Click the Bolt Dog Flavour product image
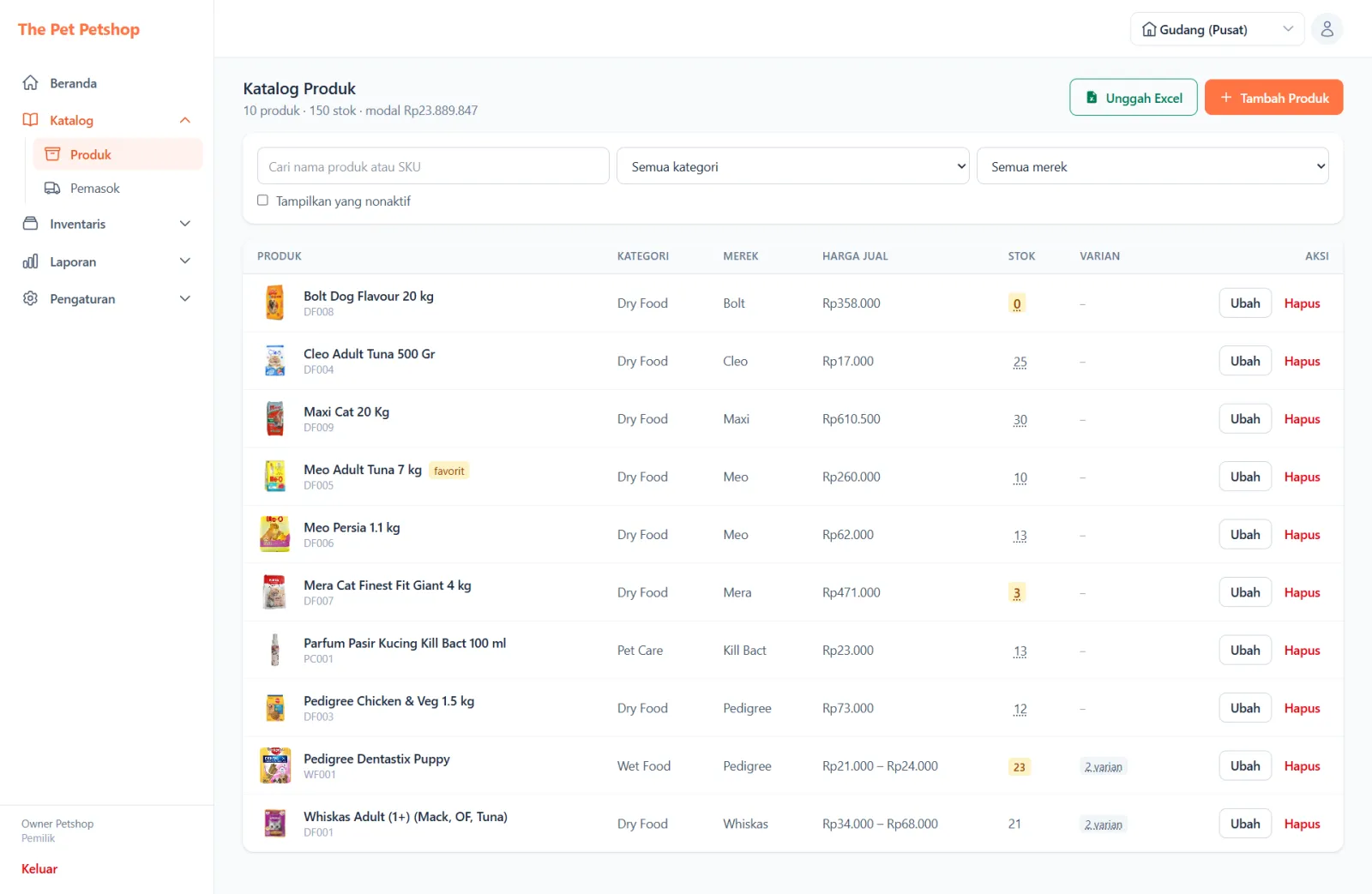Screen dimensions: 1372x894 tap(275, 303)
